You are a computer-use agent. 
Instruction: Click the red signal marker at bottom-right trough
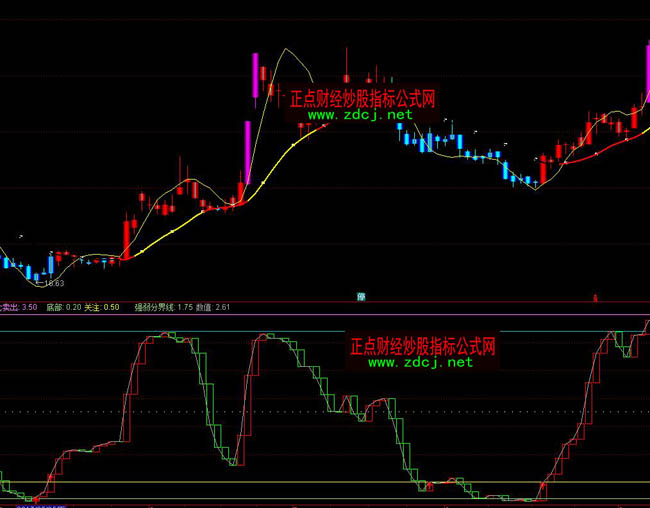[544, 487]
